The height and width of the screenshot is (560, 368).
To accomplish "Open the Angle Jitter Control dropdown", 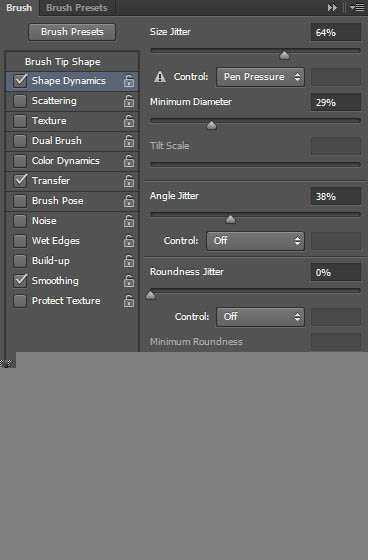I will 255,241.
